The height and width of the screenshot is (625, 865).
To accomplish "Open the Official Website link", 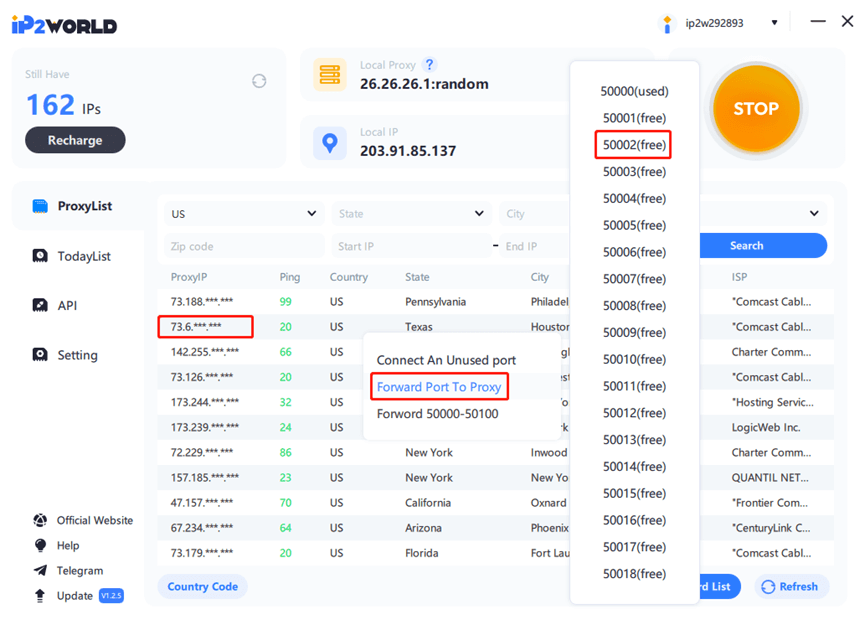I will tap(95, 520).
